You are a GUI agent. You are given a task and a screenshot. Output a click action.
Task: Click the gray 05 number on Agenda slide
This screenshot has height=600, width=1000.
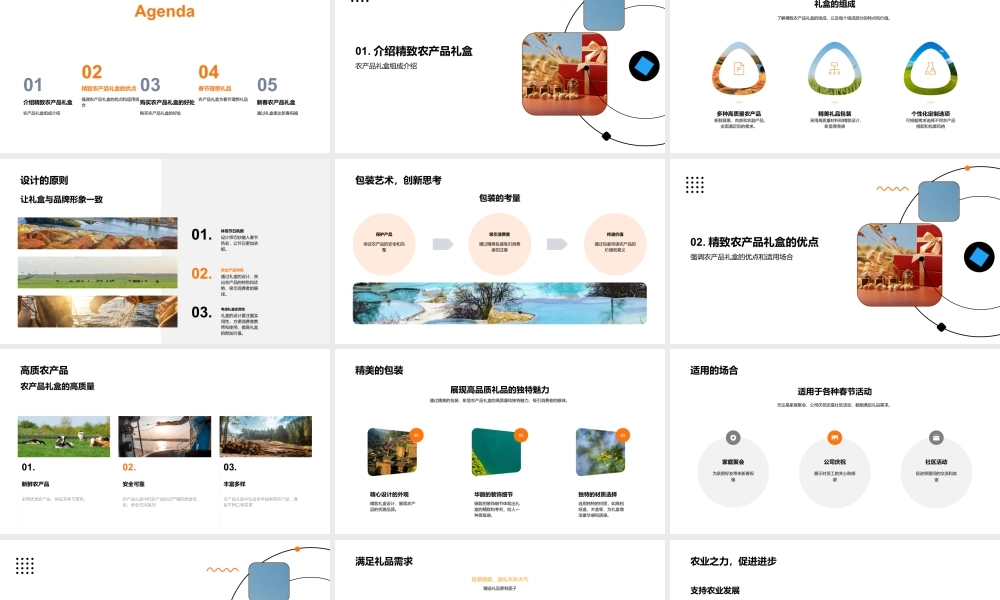click(x=267, y=85)
